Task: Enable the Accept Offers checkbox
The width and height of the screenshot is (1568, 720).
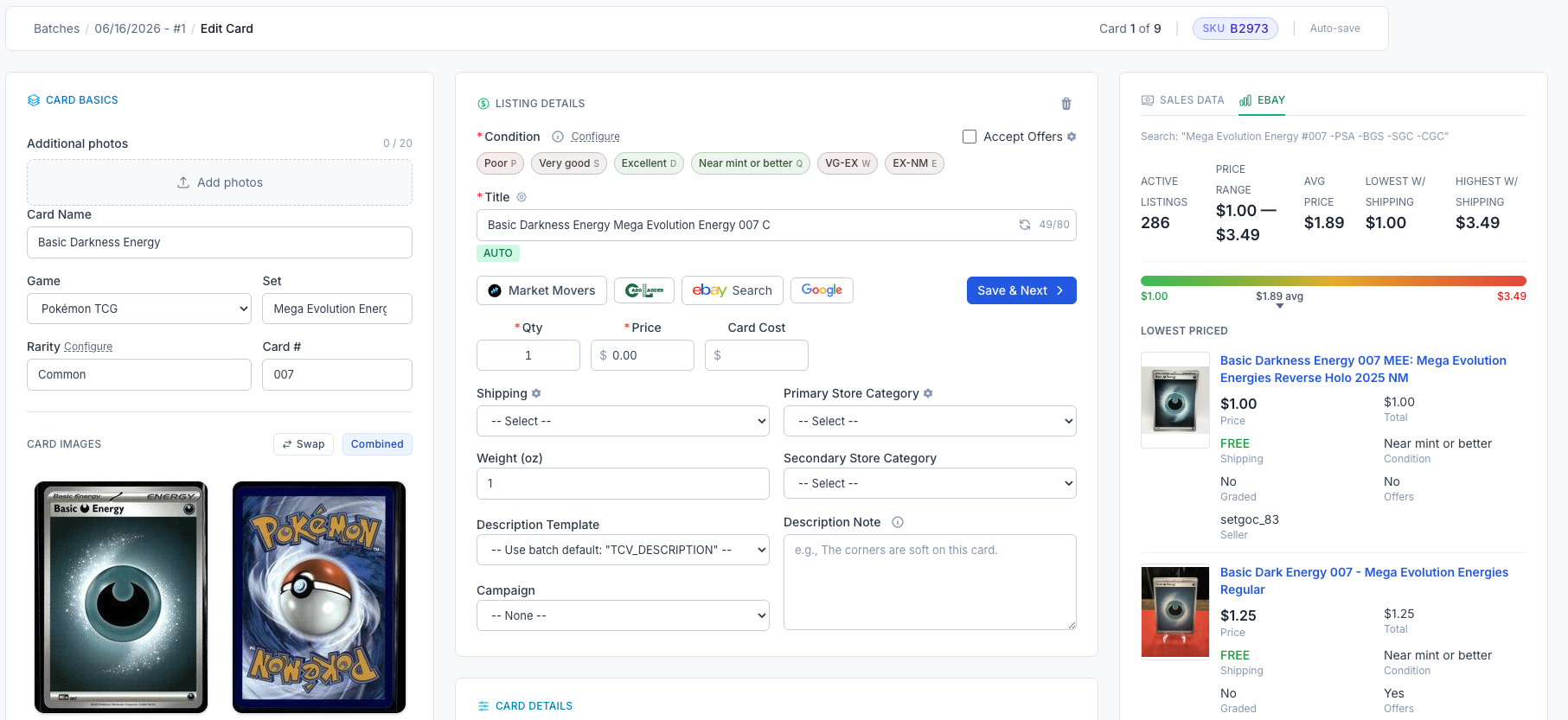Action: click(x=970, y=137)
